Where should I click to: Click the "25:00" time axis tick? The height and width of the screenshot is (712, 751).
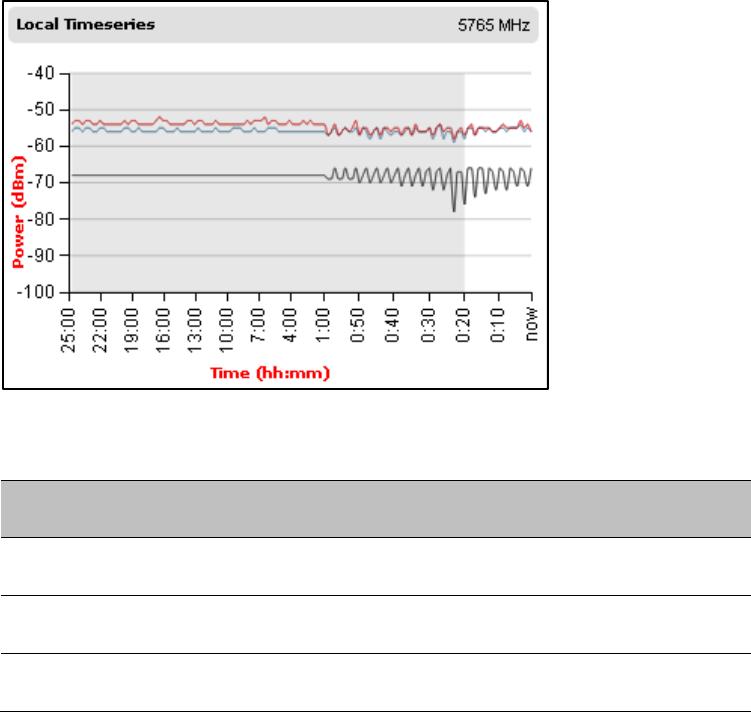[68, 330]
